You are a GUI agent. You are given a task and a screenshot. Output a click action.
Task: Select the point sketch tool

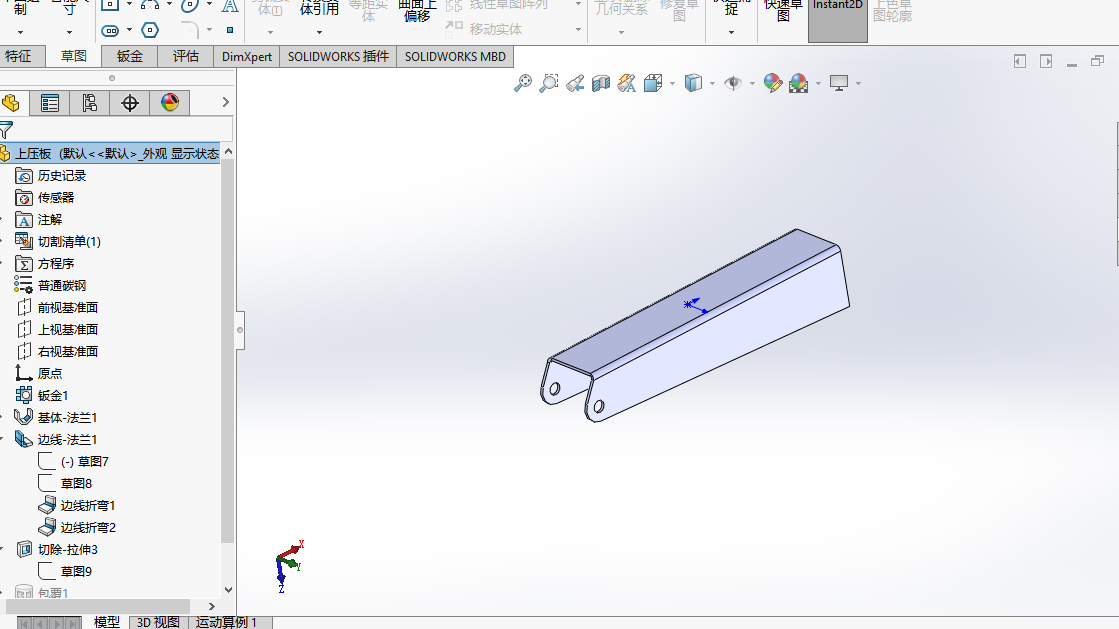click(230, 30)
